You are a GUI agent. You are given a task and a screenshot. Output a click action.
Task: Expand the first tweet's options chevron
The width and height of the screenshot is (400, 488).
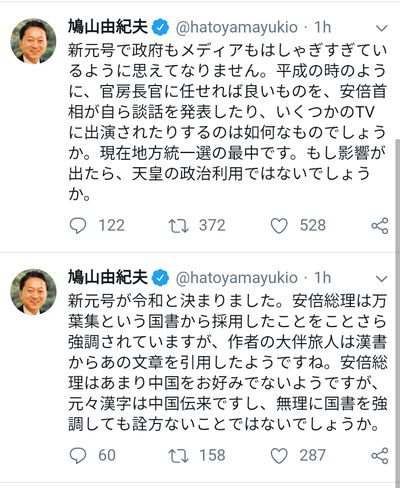tap(381, 28)
